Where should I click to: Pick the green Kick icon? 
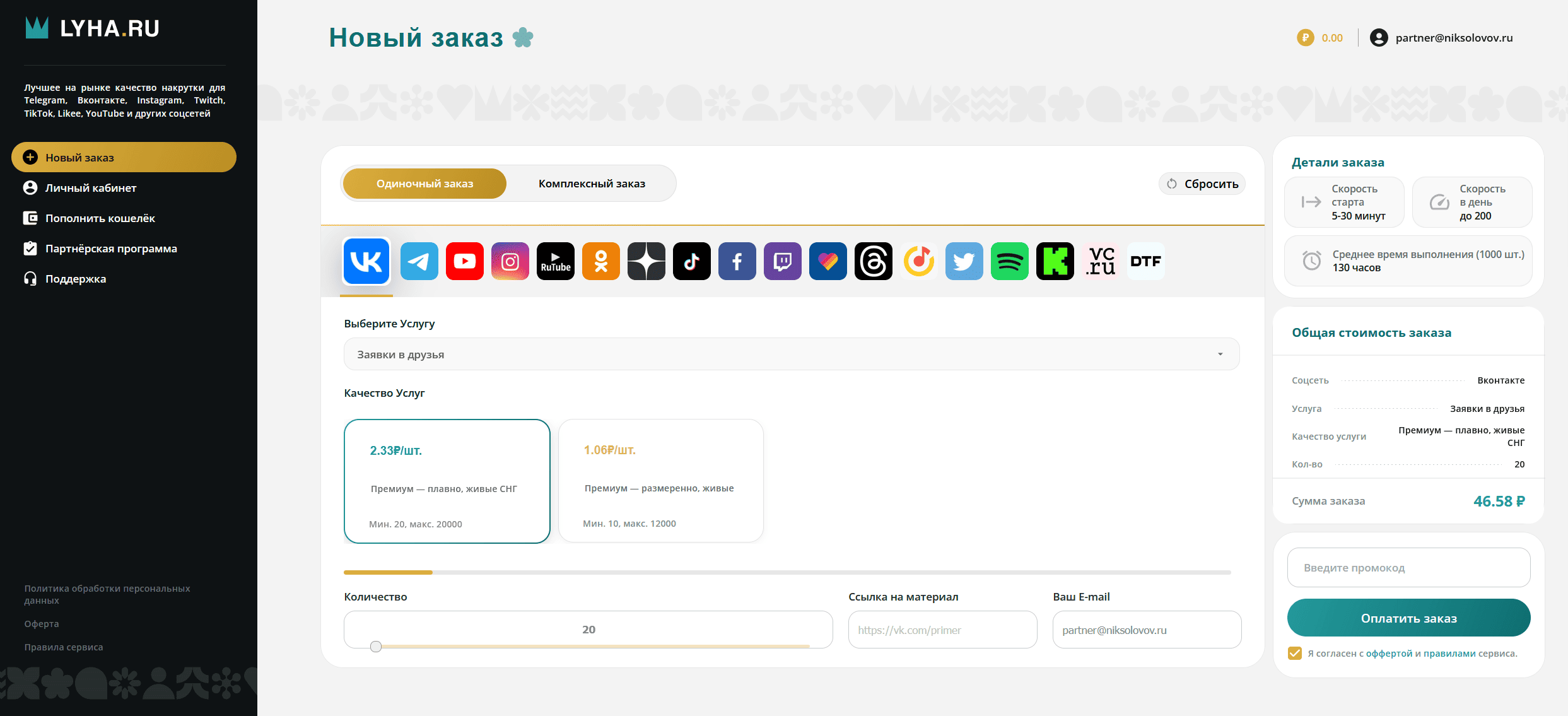[1055, 261]
